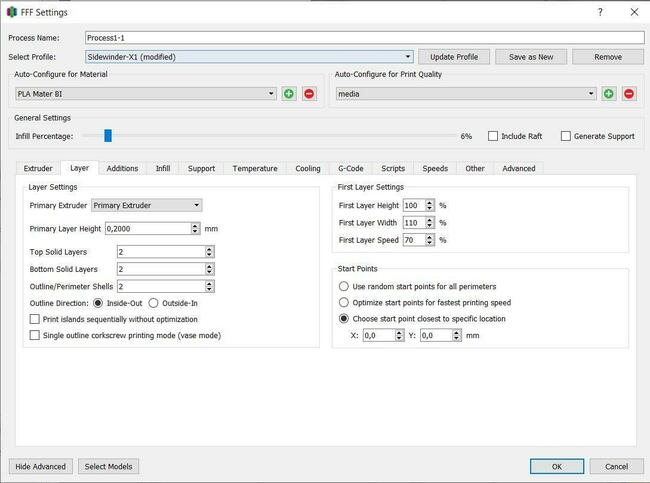This screenshot has width=650, height=483.
Task: Select Outside-In outline direction
Action: [154, 303]
